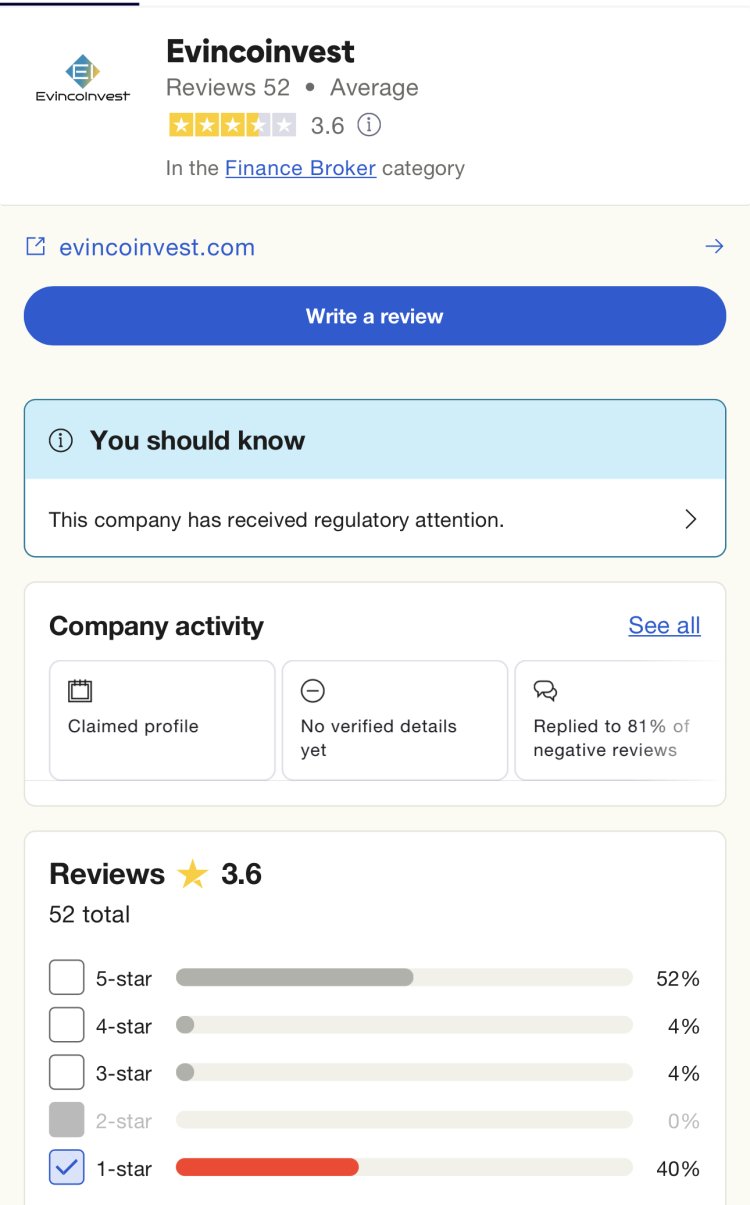Open the external link icon next to evincoinvest.com
750x1205 pixels.
pos(34,245)
